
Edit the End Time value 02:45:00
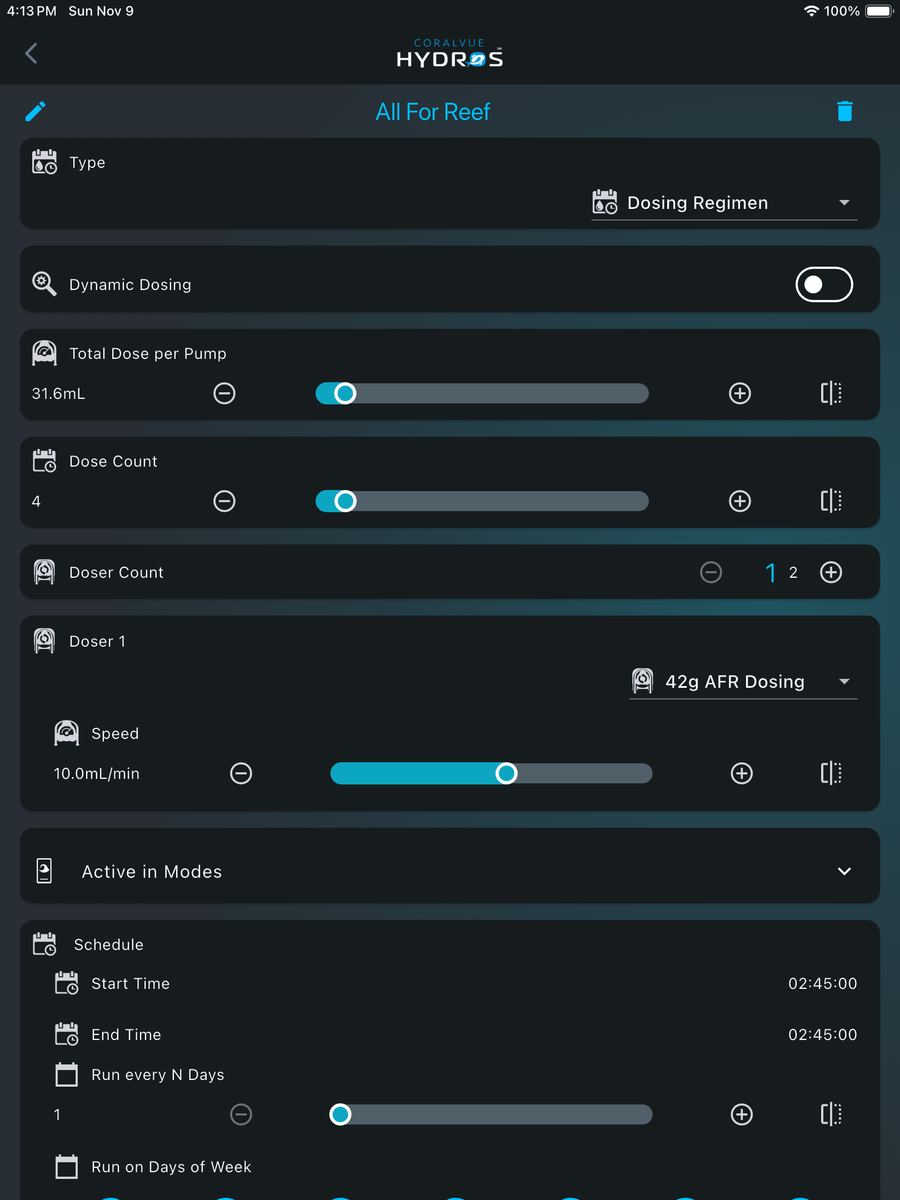(x=822, y=1034)
